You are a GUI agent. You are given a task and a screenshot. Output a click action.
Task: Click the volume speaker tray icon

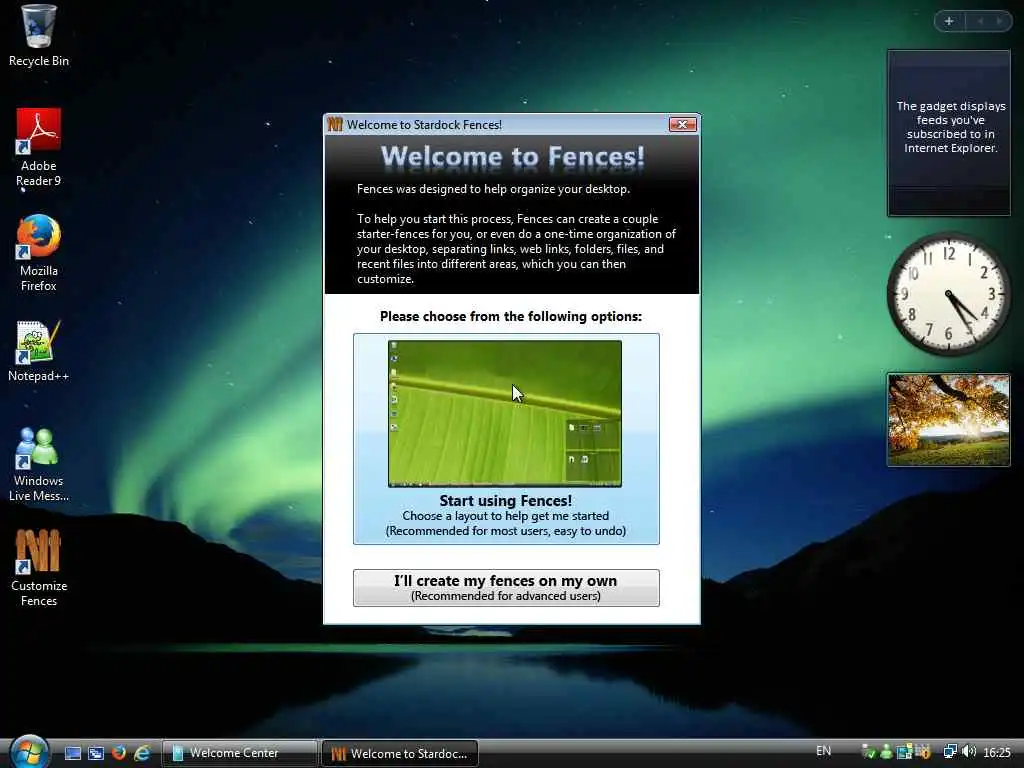pyautogui.click(x=969, y=752)
